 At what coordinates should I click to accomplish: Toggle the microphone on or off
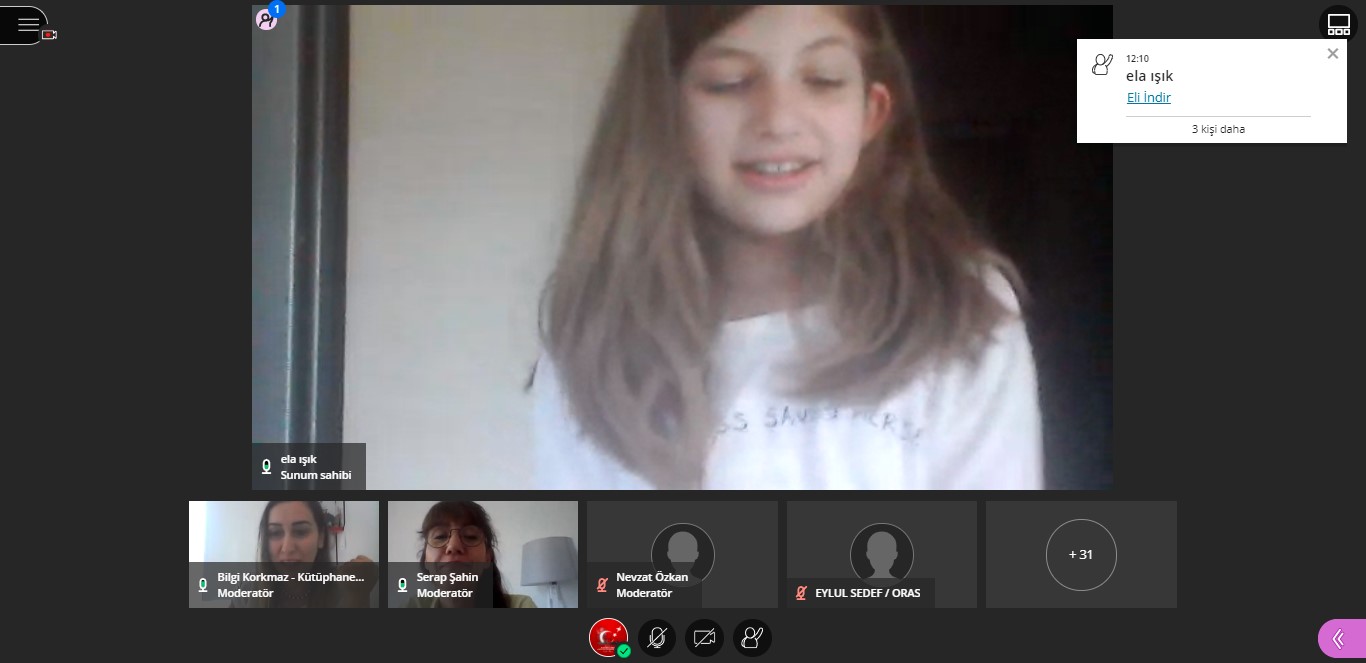[656, 638]
